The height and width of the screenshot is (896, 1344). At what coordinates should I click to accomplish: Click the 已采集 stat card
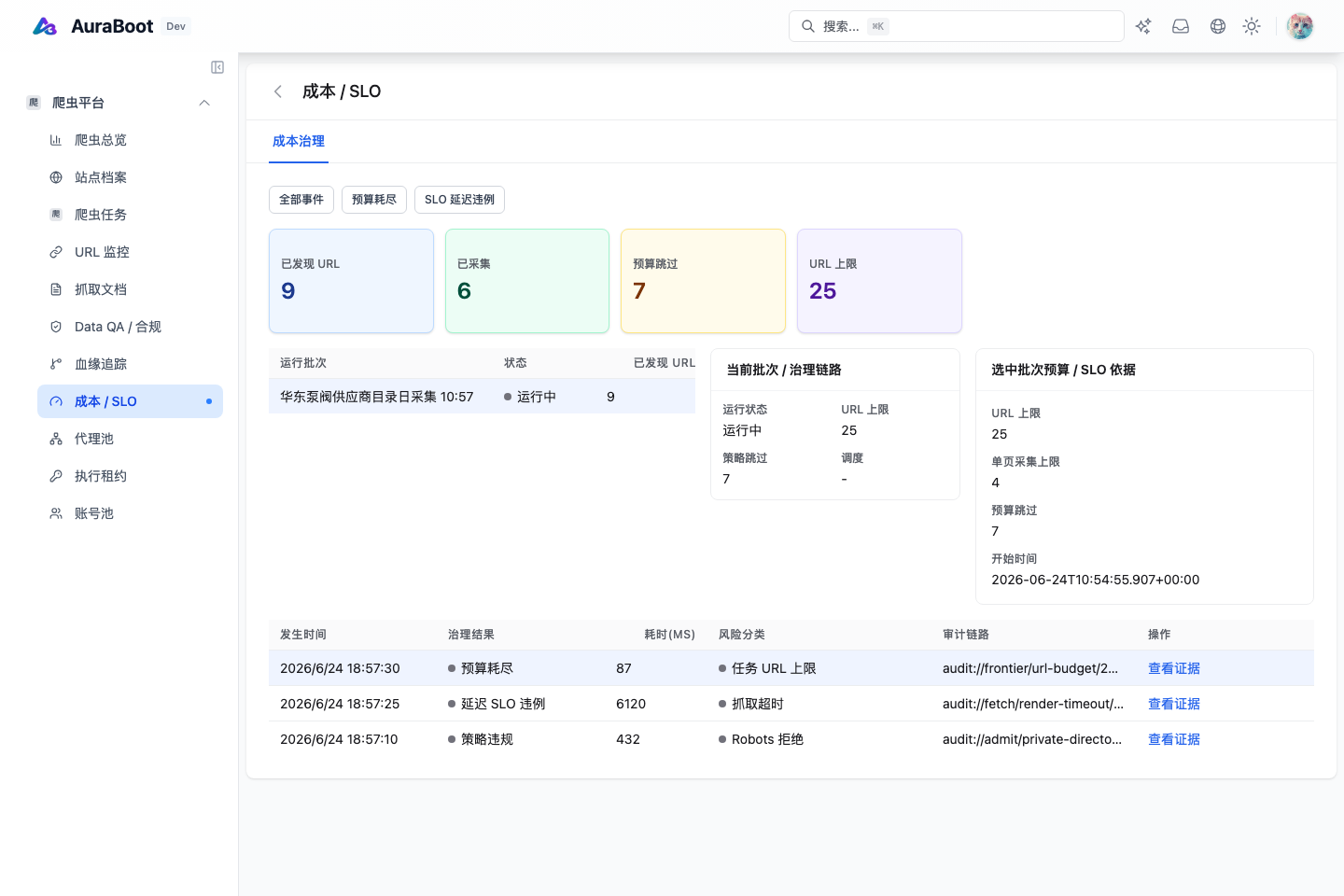[x=527, y=281]
